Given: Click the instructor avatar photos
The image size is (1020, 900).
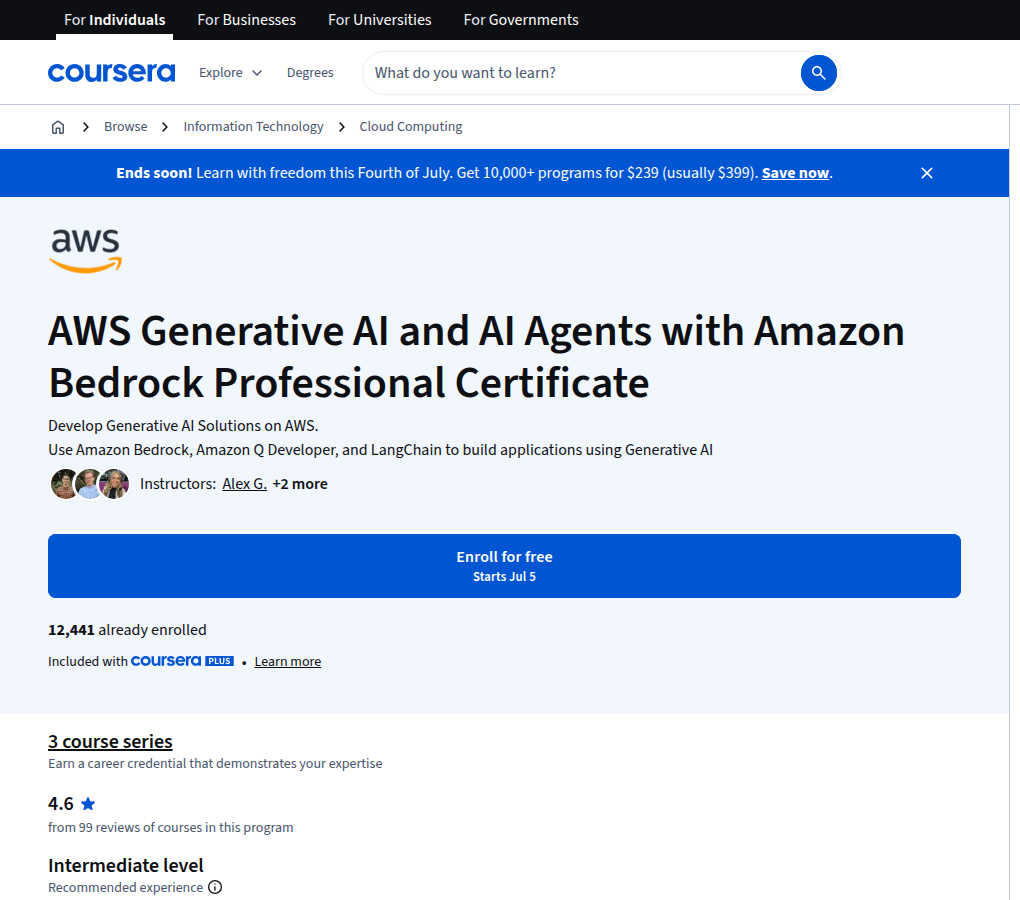Looking at the screenshot, I should pyautogui.click(x=90, y=484).
